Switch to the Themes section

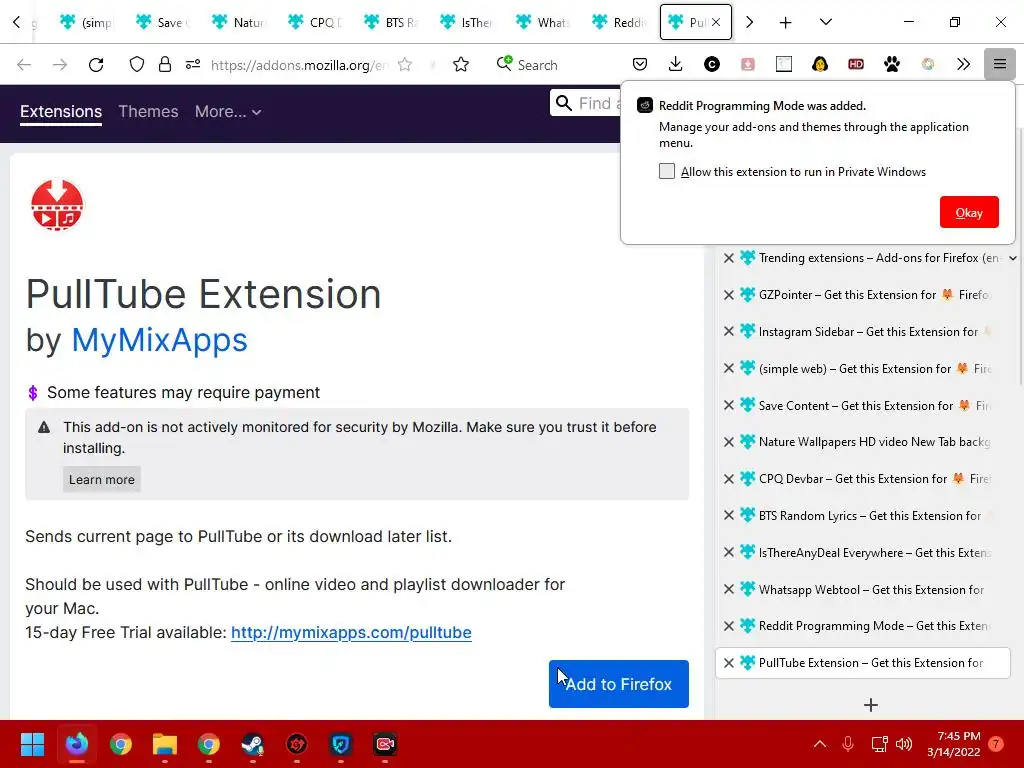[x=148, y=112]
